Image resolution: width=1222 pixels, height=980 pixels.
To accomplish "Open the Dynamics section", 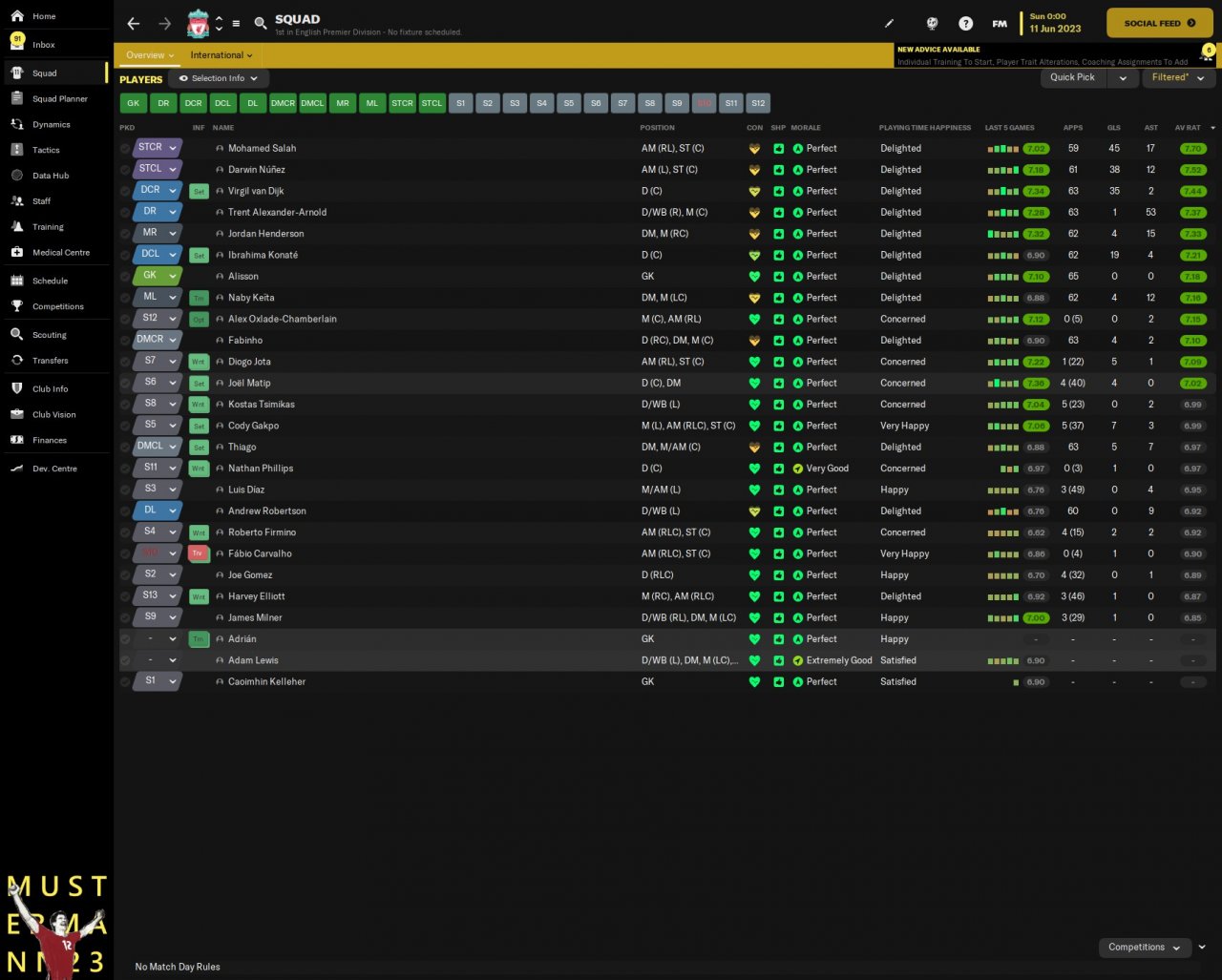I will pos(51,125).
